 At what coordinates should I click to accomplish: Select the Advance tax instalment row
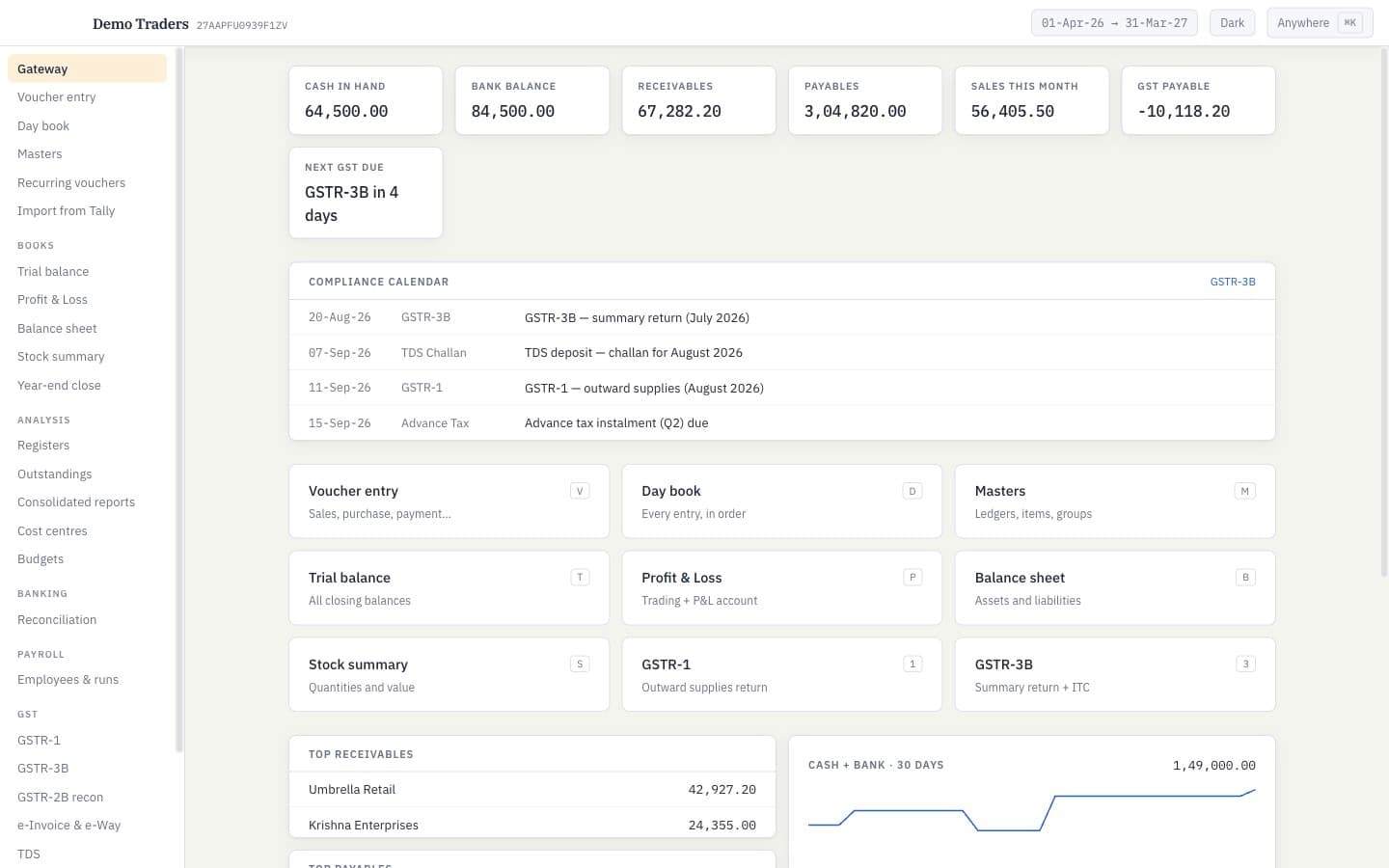(x=782, y=423)
